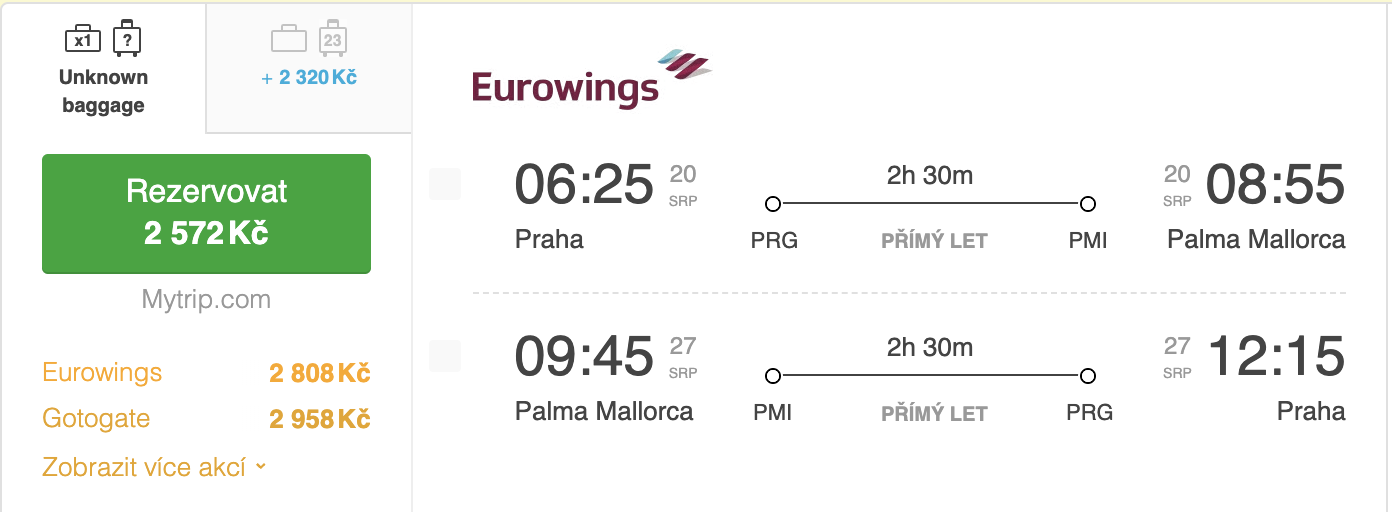Tick the checkbox for the 06:25 Praha flight
1392x512 pixels.
coord(445,184)
